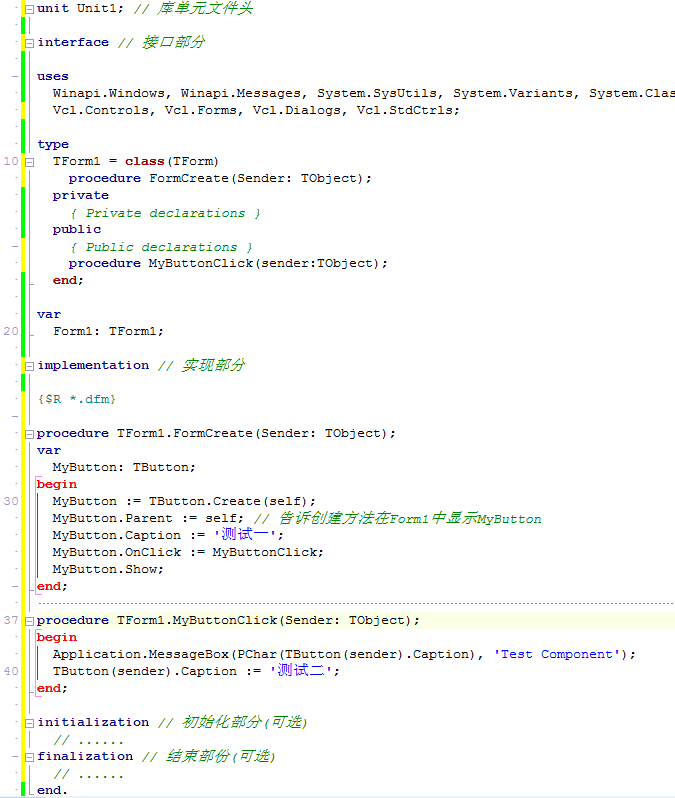Collapse the interface section fold marker
675x798 pixels.
pos(29,42)
